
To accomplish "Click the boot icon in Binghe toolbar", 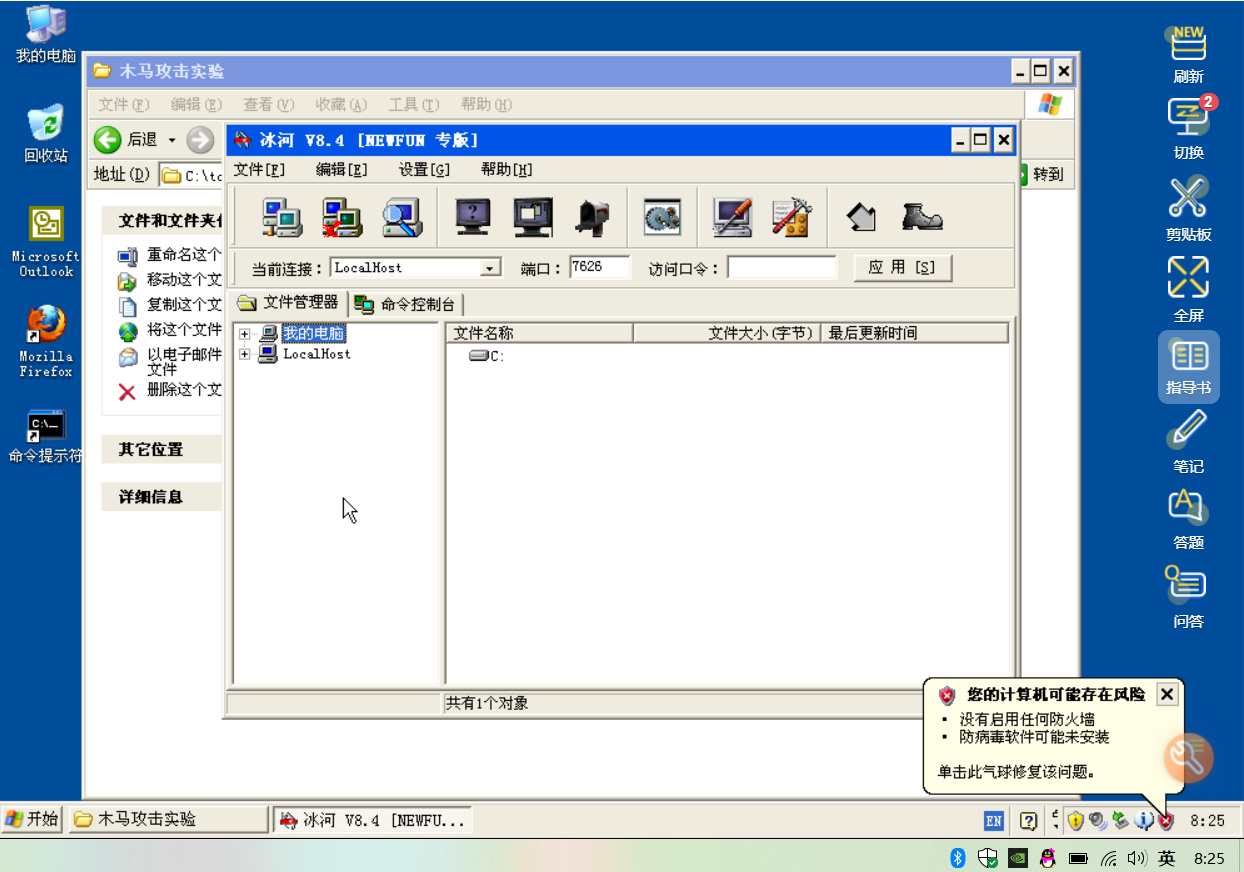I will pyautogui.click(x=921, y=216).
